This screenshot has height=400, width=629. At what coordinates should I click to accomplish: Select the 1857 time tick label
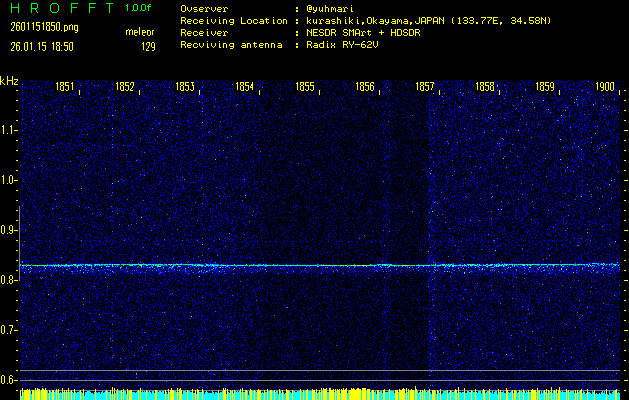pos(425,87)
